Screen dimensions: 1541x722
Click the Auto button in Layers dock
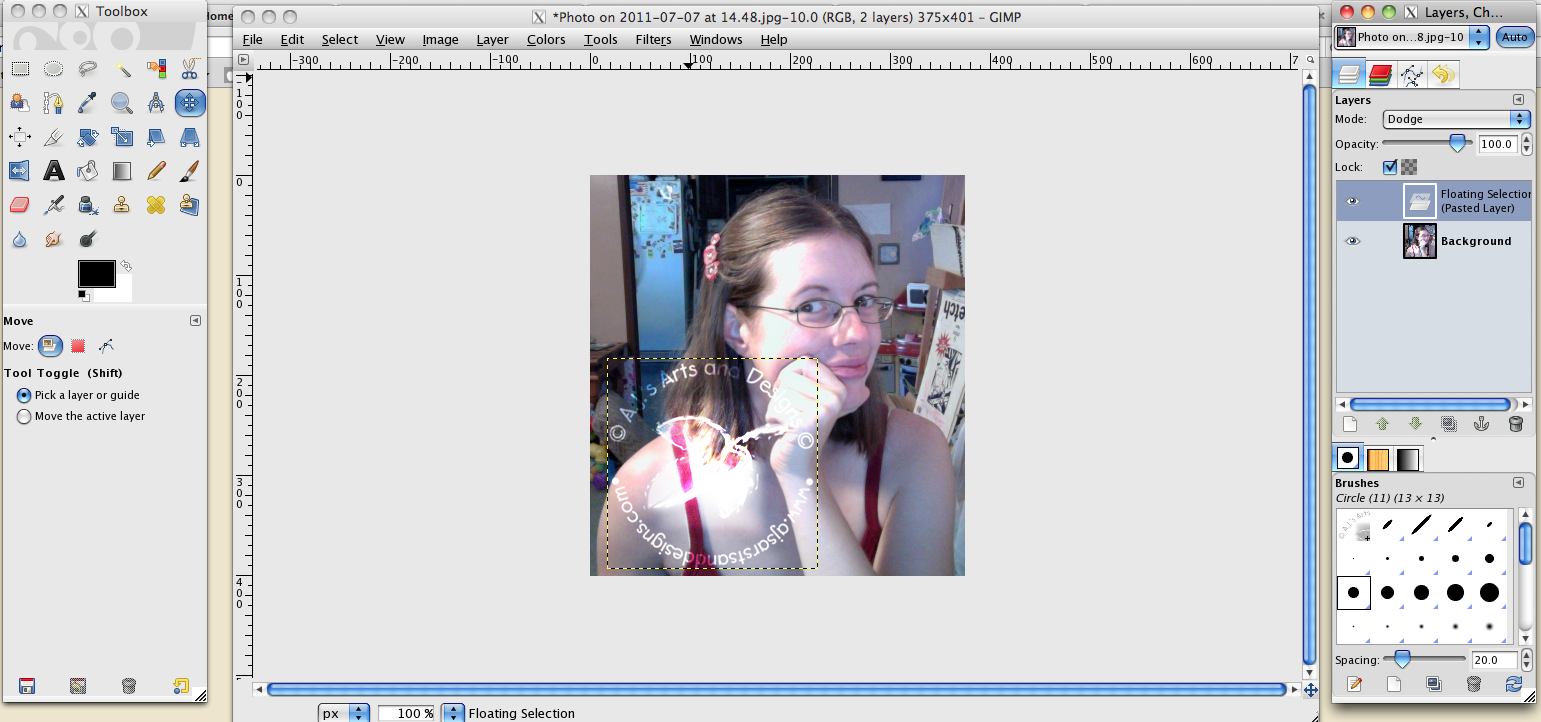(1515, 37)
